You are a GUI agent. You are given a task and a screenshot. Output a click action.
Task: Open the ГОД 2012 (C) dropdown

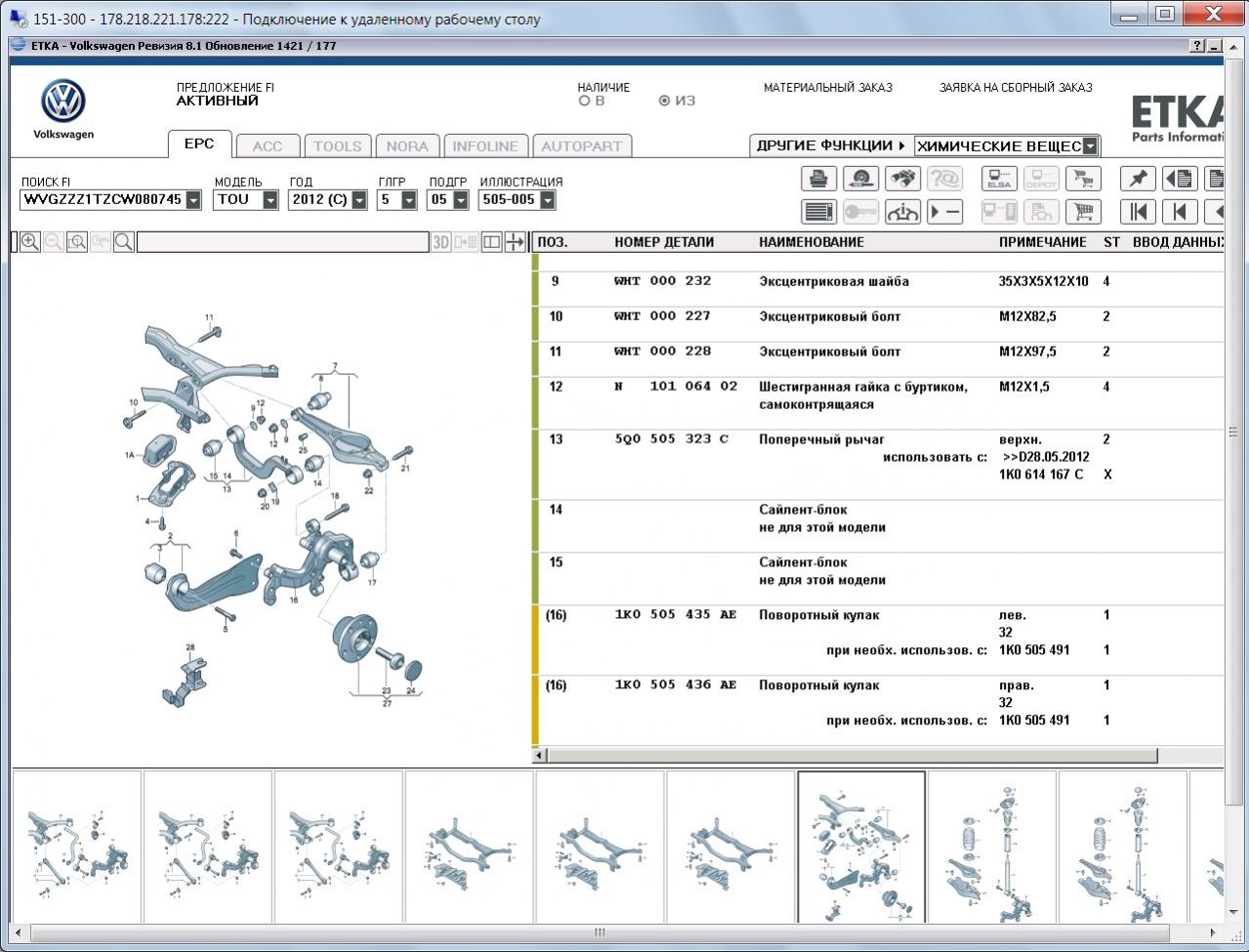[x=359, y=200]
